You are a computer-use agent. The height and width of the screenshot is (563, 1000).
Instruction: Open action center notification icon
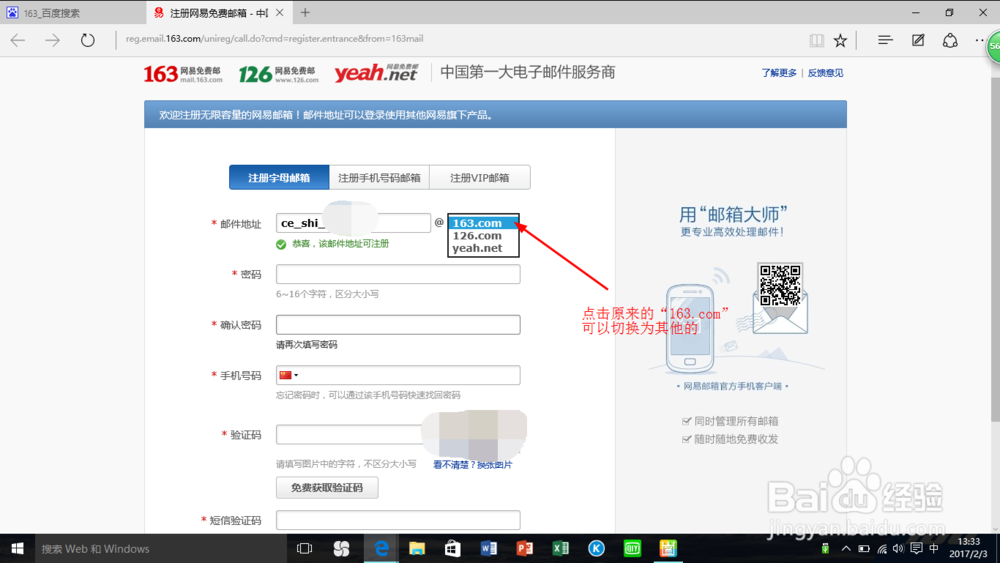coord(916,548)
